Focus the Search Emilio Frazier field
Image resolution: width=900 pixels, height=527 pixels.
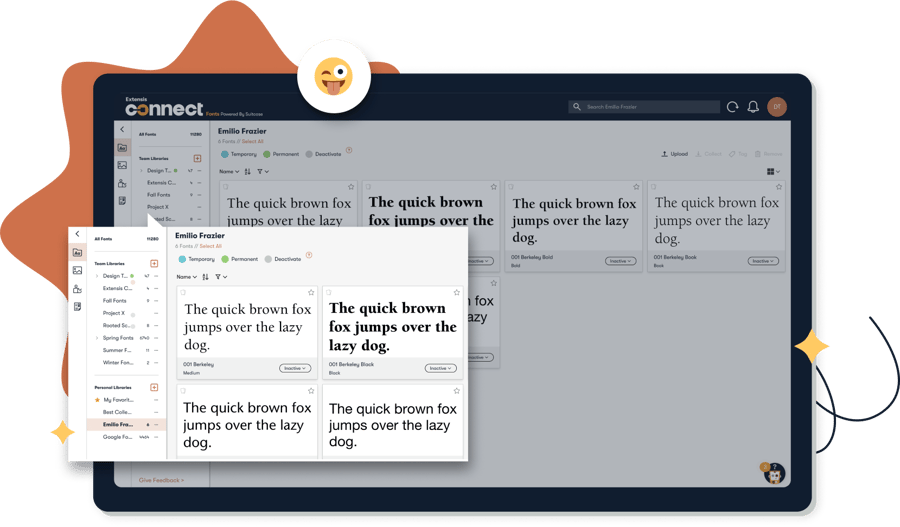(x=644, y=107)
